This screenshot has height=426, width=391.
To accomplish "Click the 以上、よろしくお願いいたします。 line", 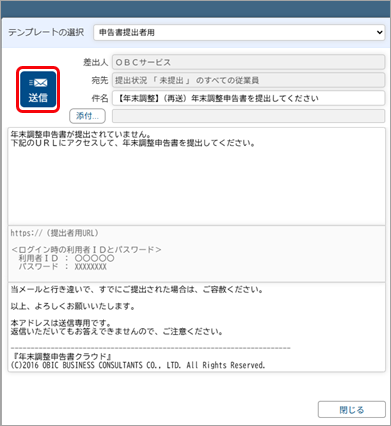I will click(73, 306).
